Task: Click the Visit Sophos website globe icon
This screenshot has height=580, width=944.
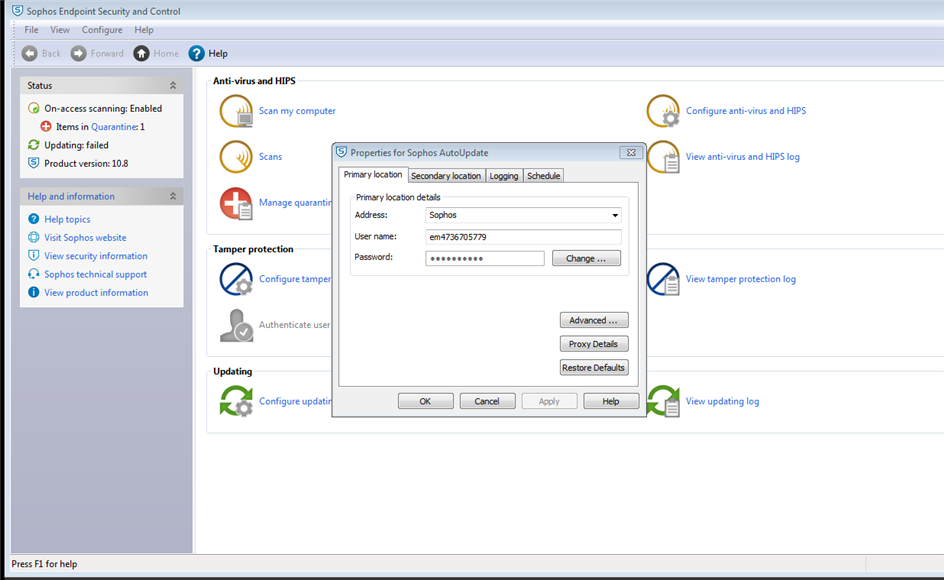Action: click(34, 237)
